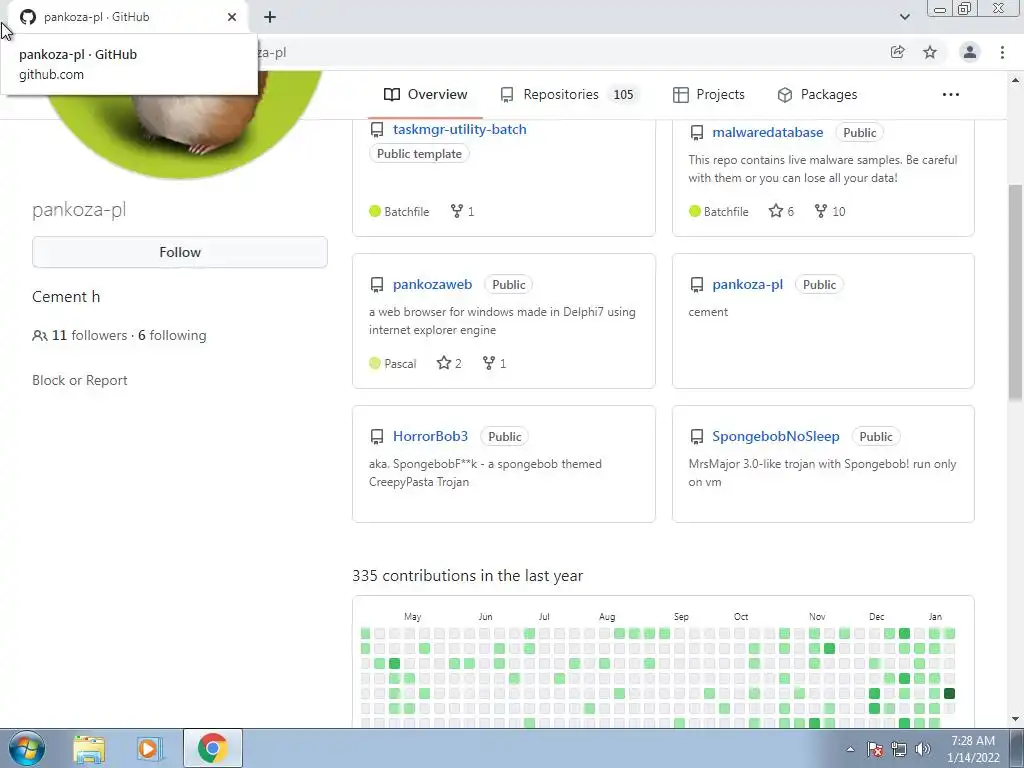Screen dimensions: 1024x768
Task: Open the volume speaker tray icon
Action: [922, 749]
